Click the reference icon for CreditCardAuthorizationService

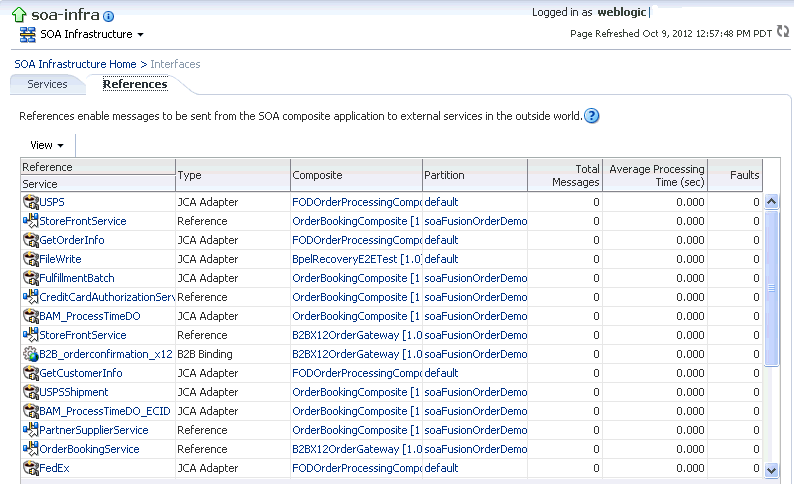[x=30, y=297]
